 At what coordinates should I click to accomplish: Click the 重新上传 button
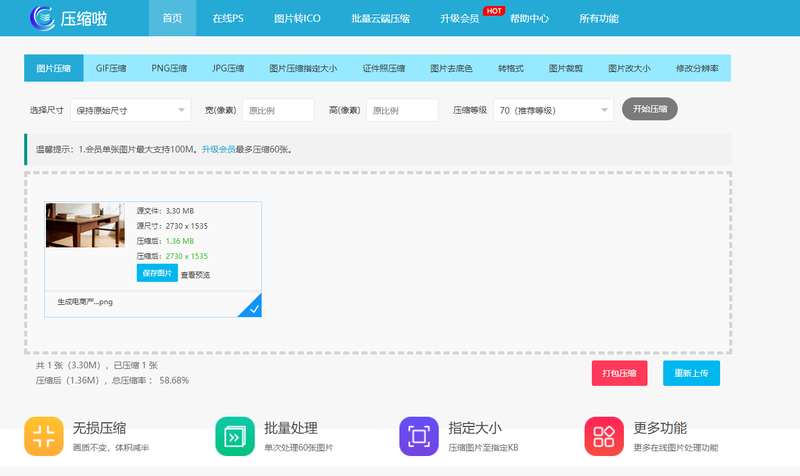click(691, 373)
